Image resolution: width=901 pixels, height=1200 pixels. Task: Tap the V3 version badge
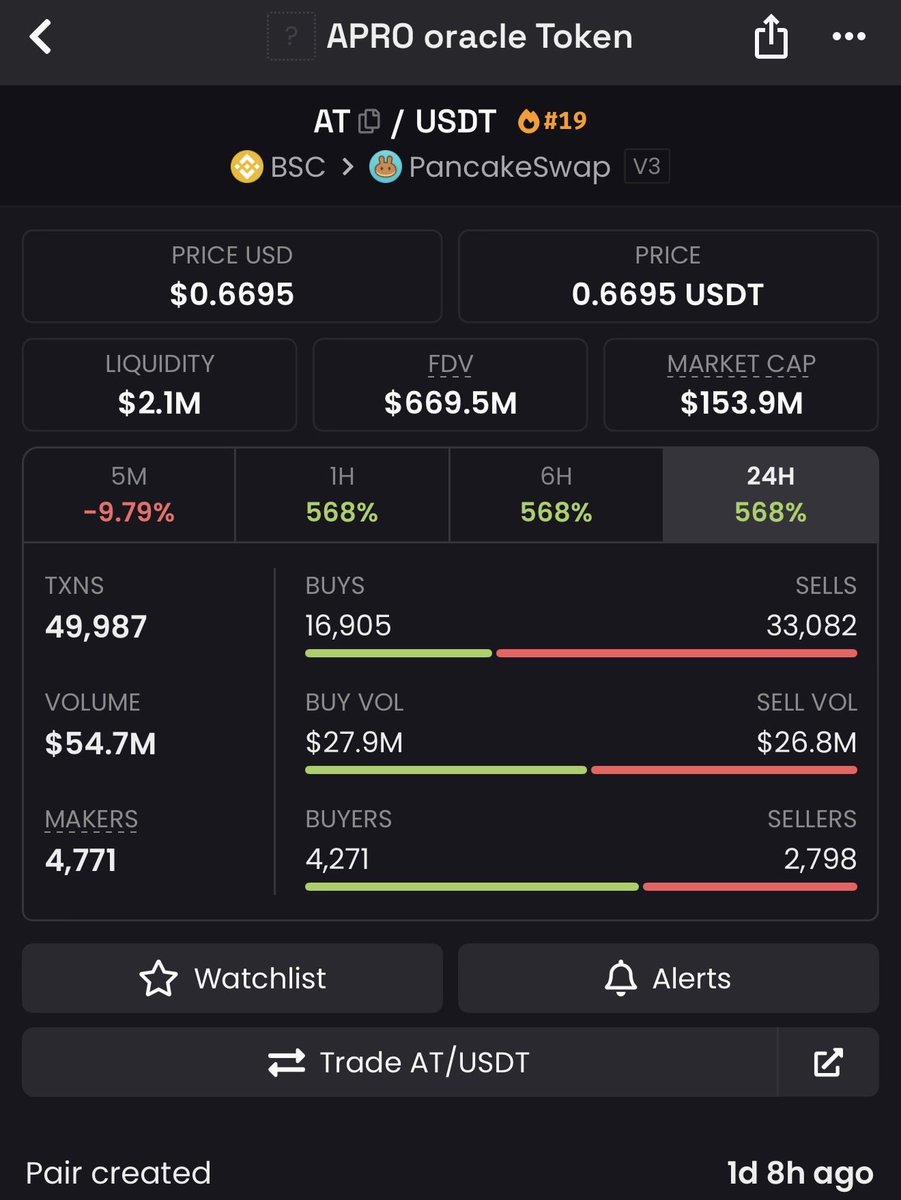click(647, 166)
